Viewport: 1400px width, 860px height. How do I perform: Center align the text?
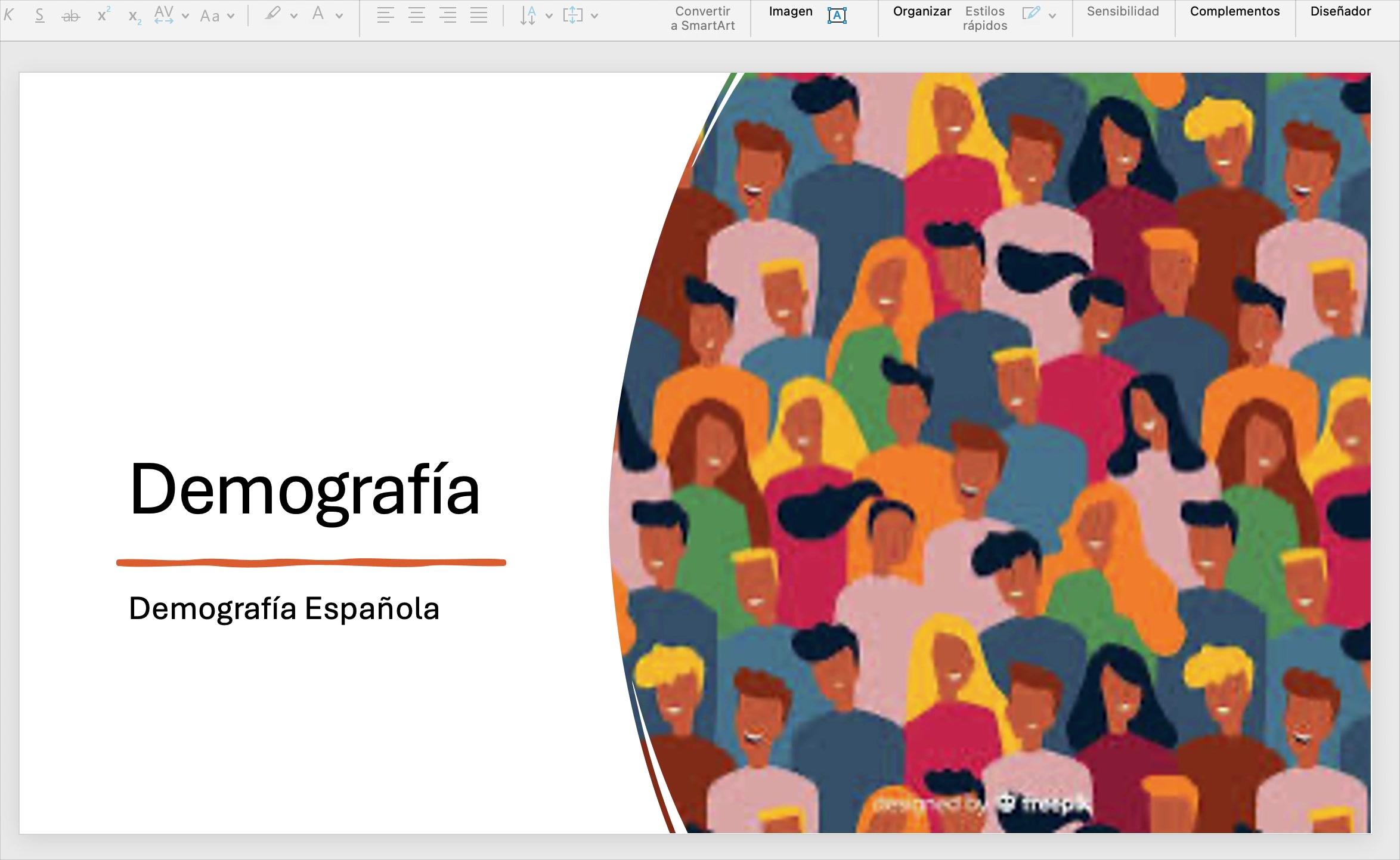point(417,16)
